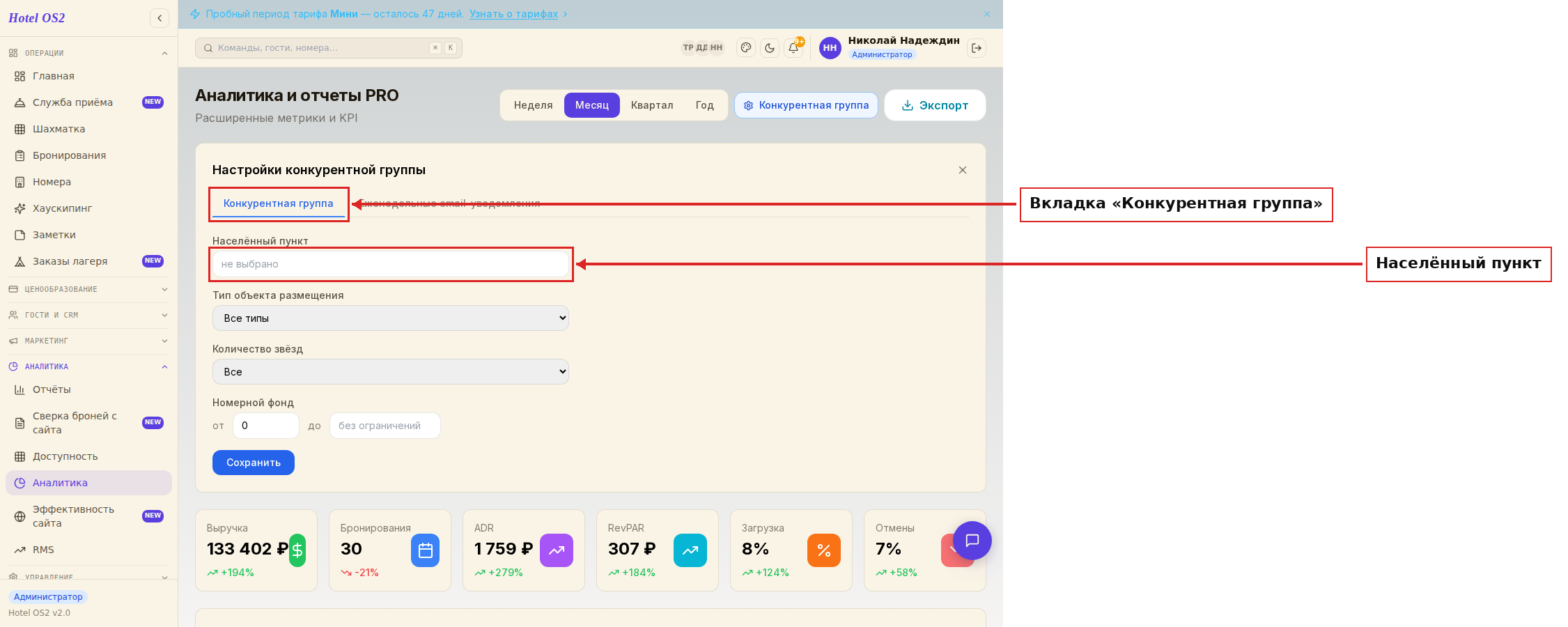Expand the ГОСТИ И CRM section
The width and height of the screenshot is (1568, 627).
[x=88, y=315]
